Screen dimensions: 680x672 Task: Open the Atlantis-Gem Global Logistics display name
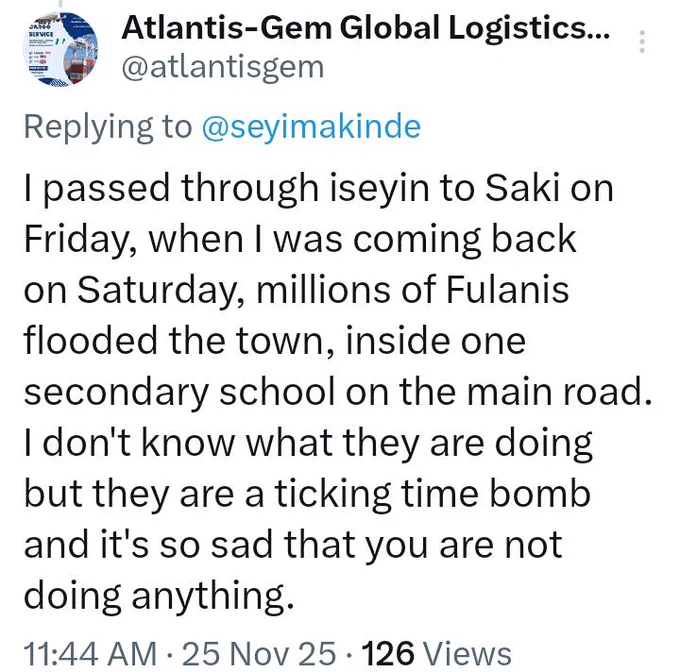(x=366, y=27)
